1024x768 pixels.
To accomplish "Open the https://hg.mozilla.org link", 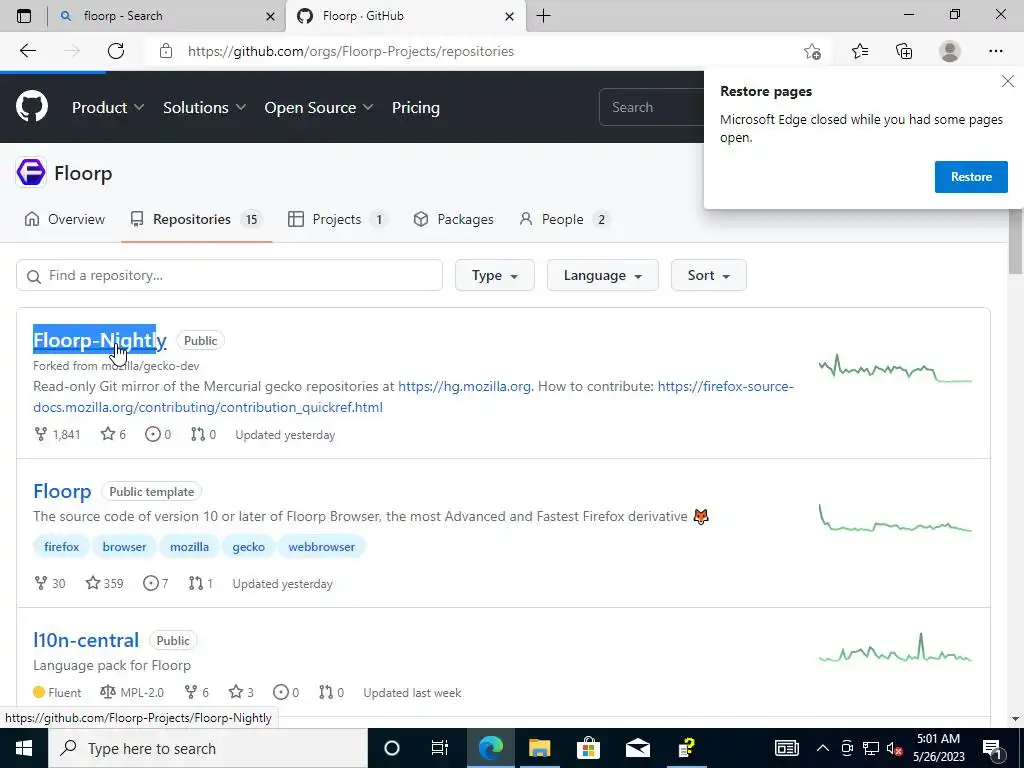I will (x=464, y=386).
